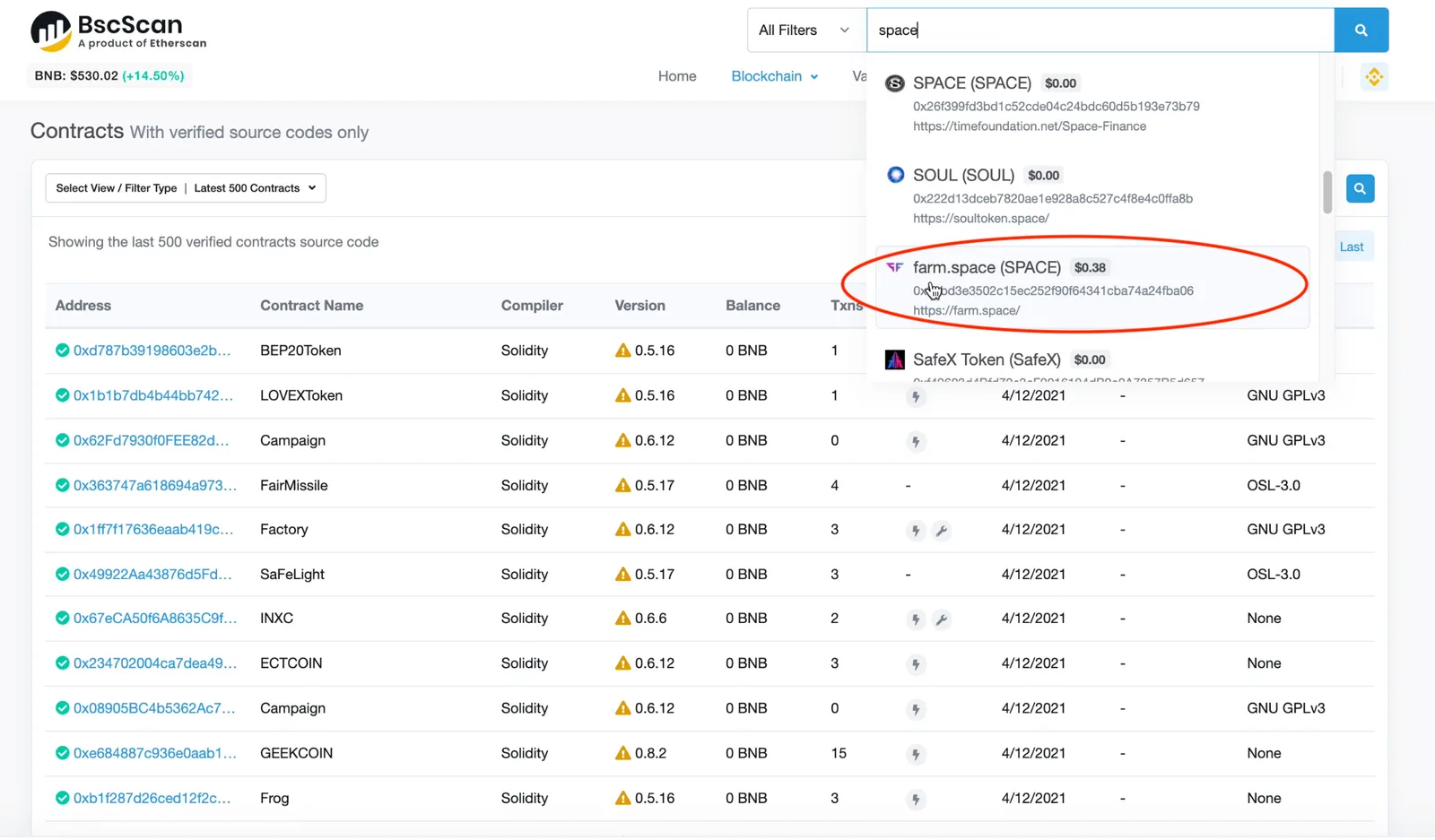Click the 'SaFeLight' contract name
Screen dimensions: 1435x840
point(292,574)
